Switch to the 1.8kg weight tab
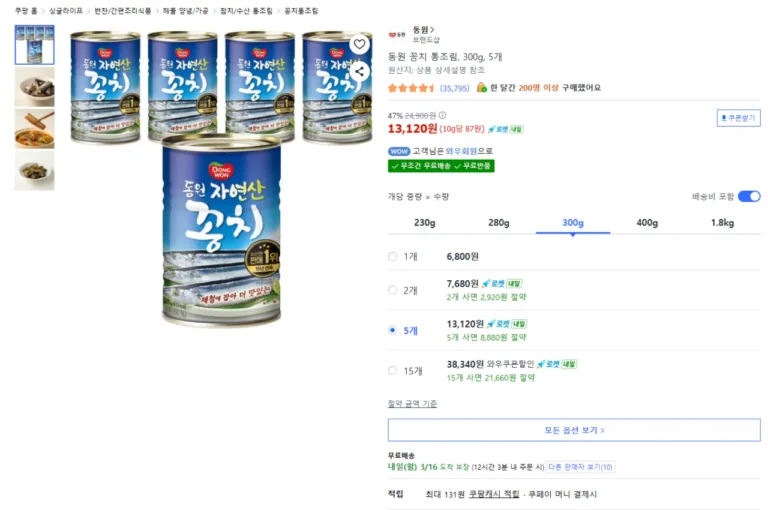The width and height of the screenshot is (768, 510). click(722, 222)
